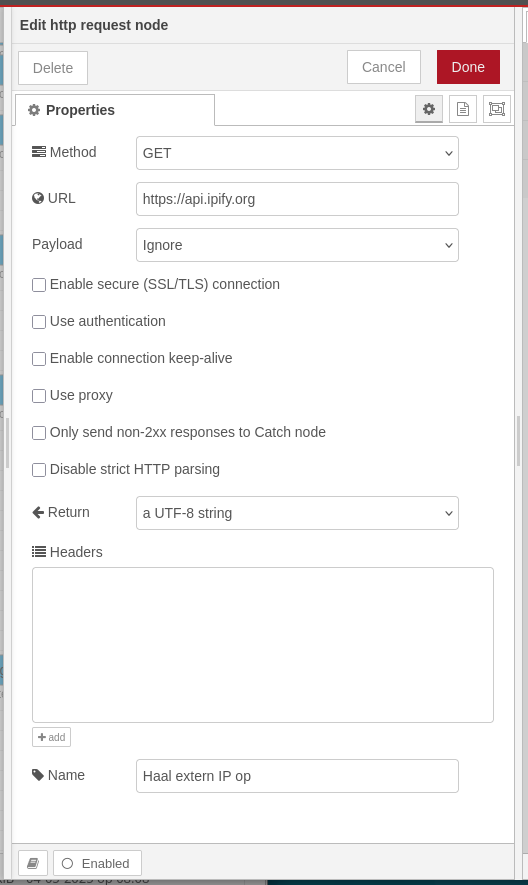Open the Method dropdown showing GET
The height and width of the screenshot is (885, 528).
click(297, 153)
